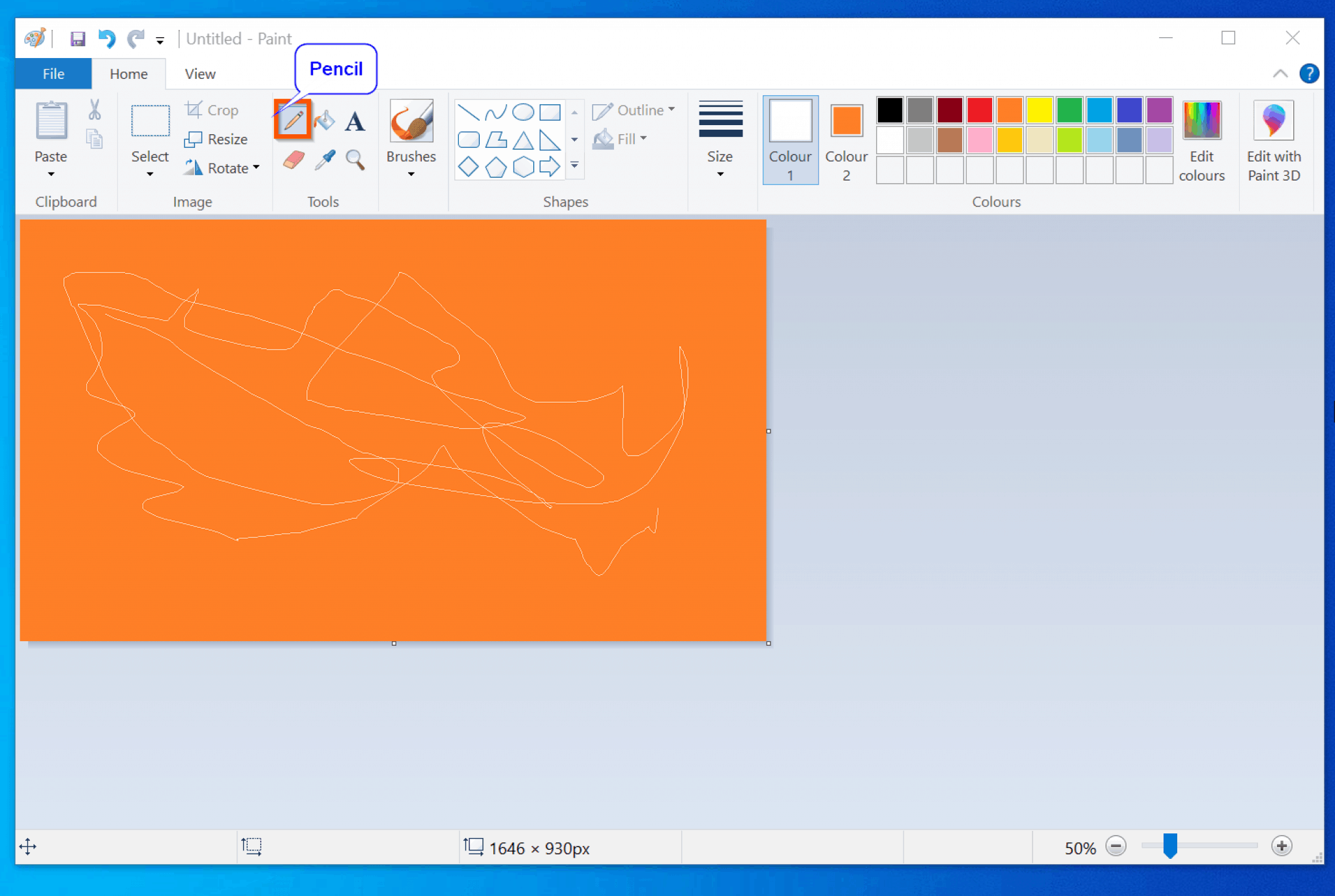The height and width of the screenshot is (896, 1335).
Task: Select the Colour 2 box
Action: (845, 121)
